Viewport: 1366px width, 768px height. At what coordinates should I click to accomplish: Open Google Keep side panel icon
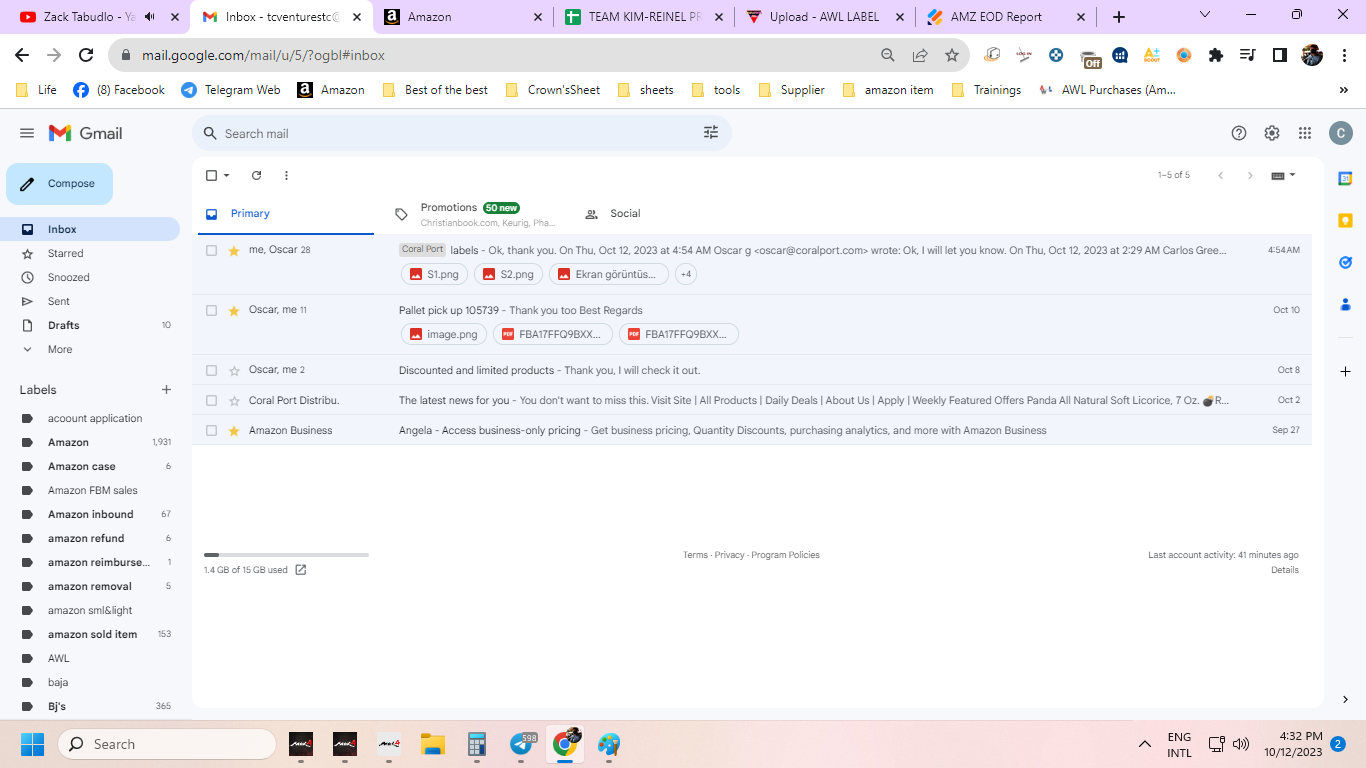point(1345,220)
